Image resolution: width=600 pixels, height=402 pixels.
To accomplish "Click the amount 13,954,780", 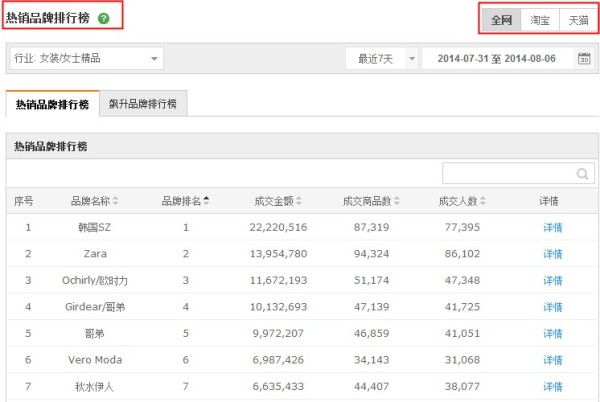I will (x=278, y=254).
